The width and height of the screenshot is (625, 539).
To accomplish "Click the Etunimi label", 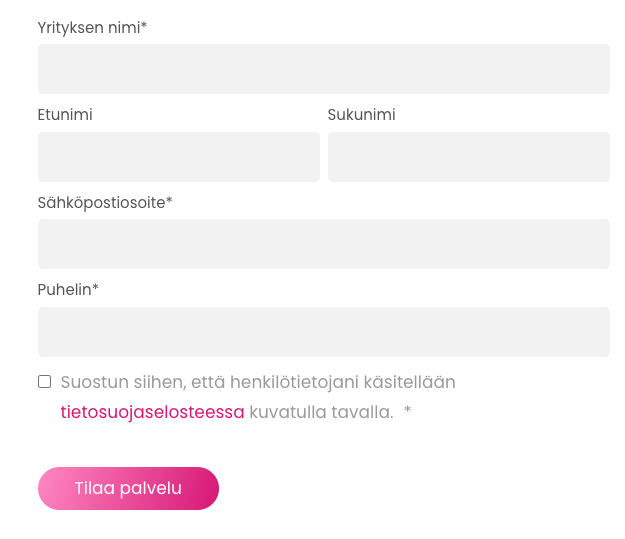I will (65, 115).
